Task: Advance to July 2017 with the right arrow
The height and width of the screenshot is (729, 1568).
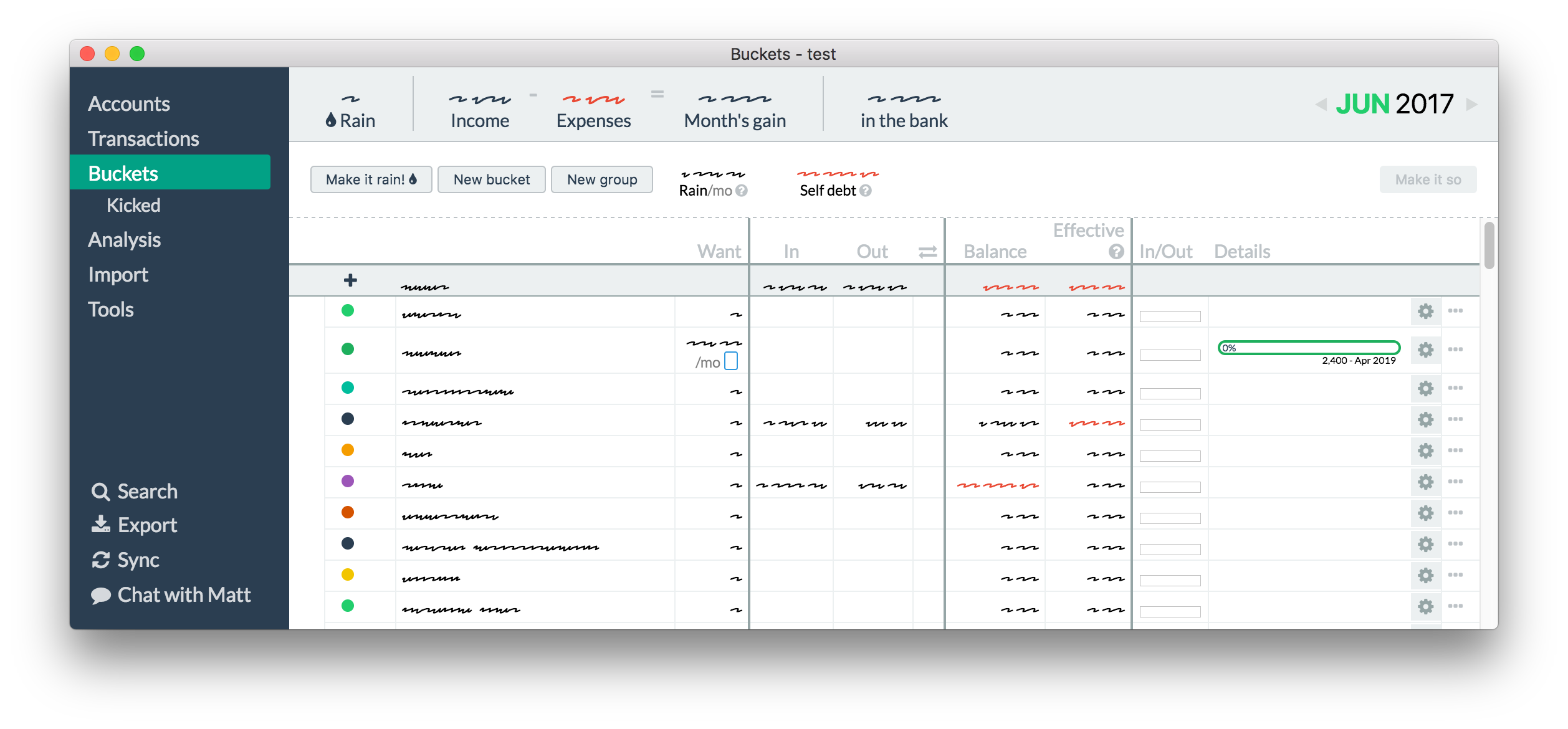Action: tap(1471, 105)
